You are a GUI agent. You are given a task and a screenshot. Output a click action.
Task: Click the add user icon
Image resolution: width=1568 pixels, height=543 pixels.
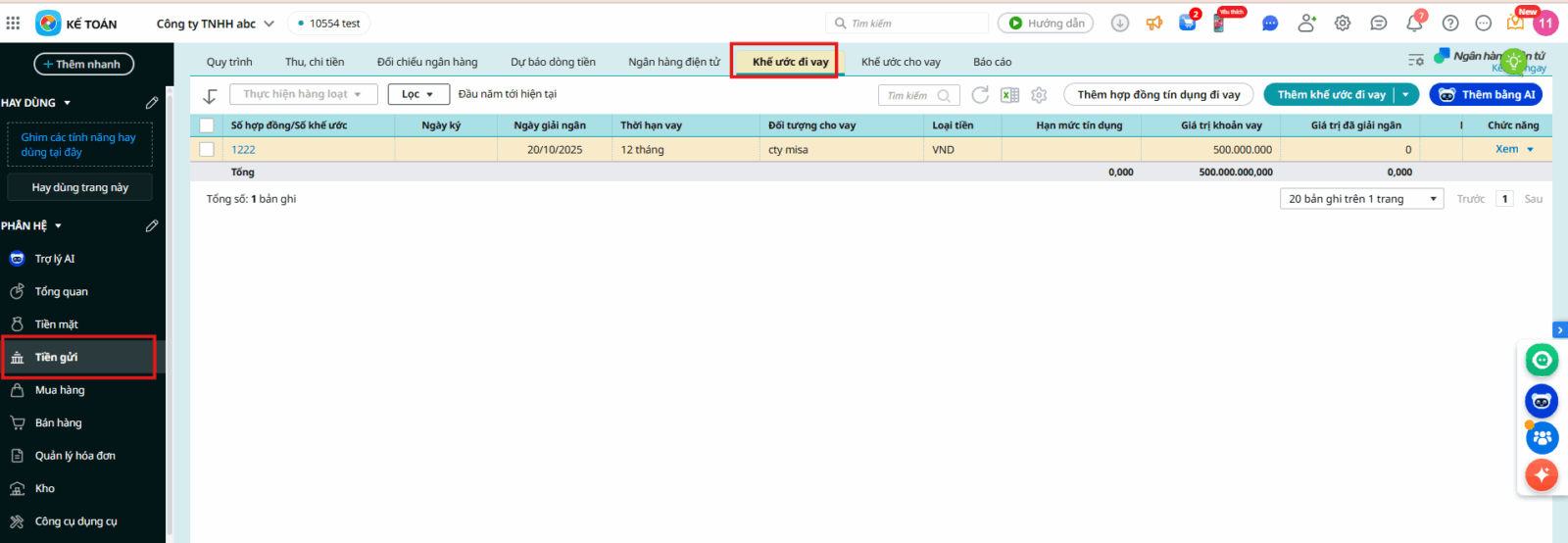pyautogui.click(x=1306, y=24)
